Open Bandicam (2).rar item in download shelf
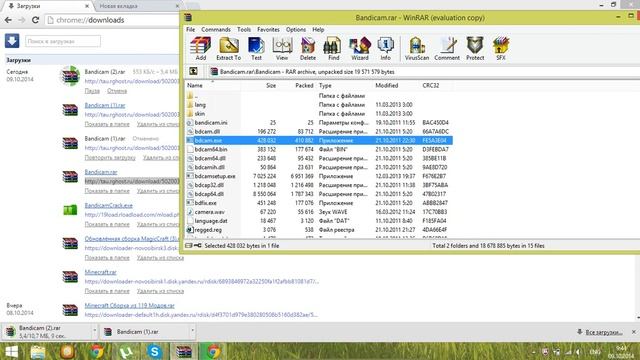 pos(46,331)
